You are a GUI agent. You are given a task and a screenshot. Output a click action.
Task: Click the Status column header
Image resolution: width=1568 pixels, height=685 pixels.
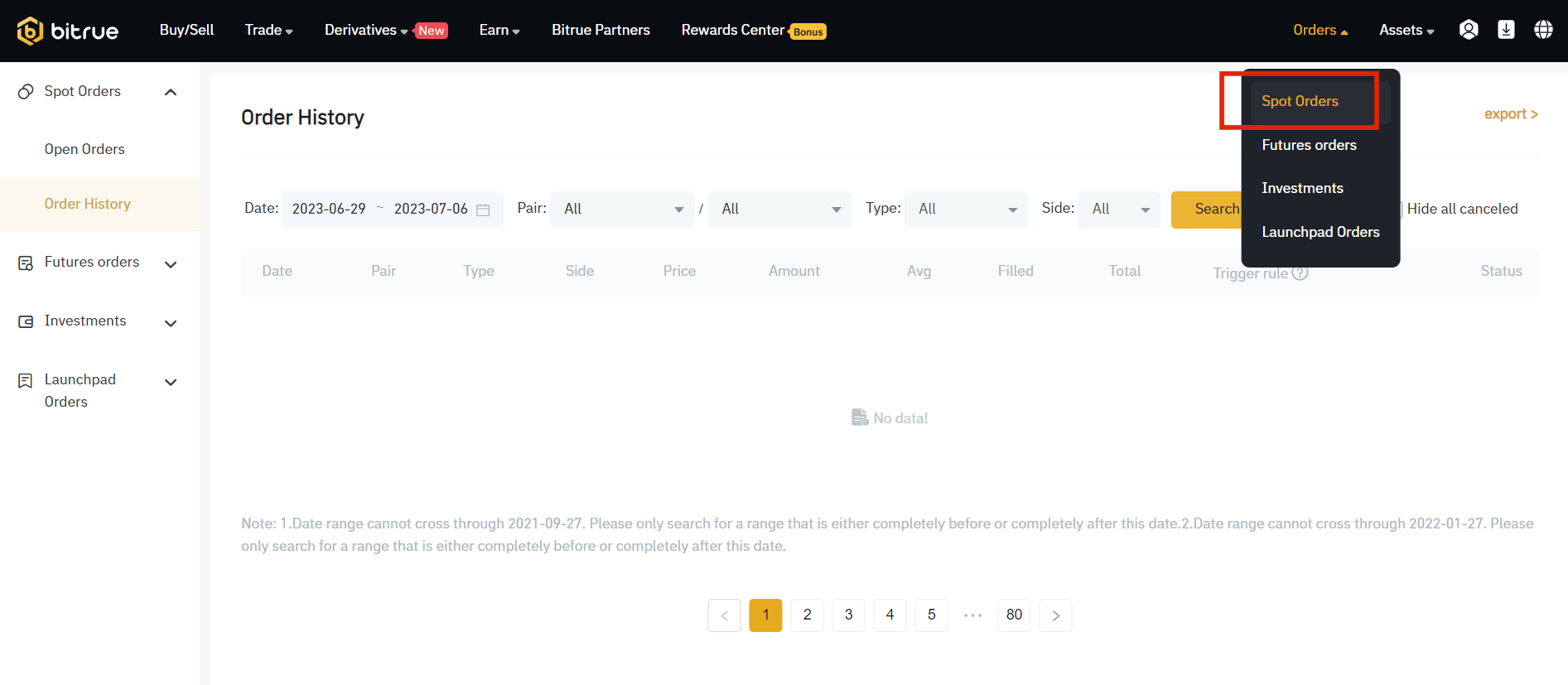pos(1501,271)
